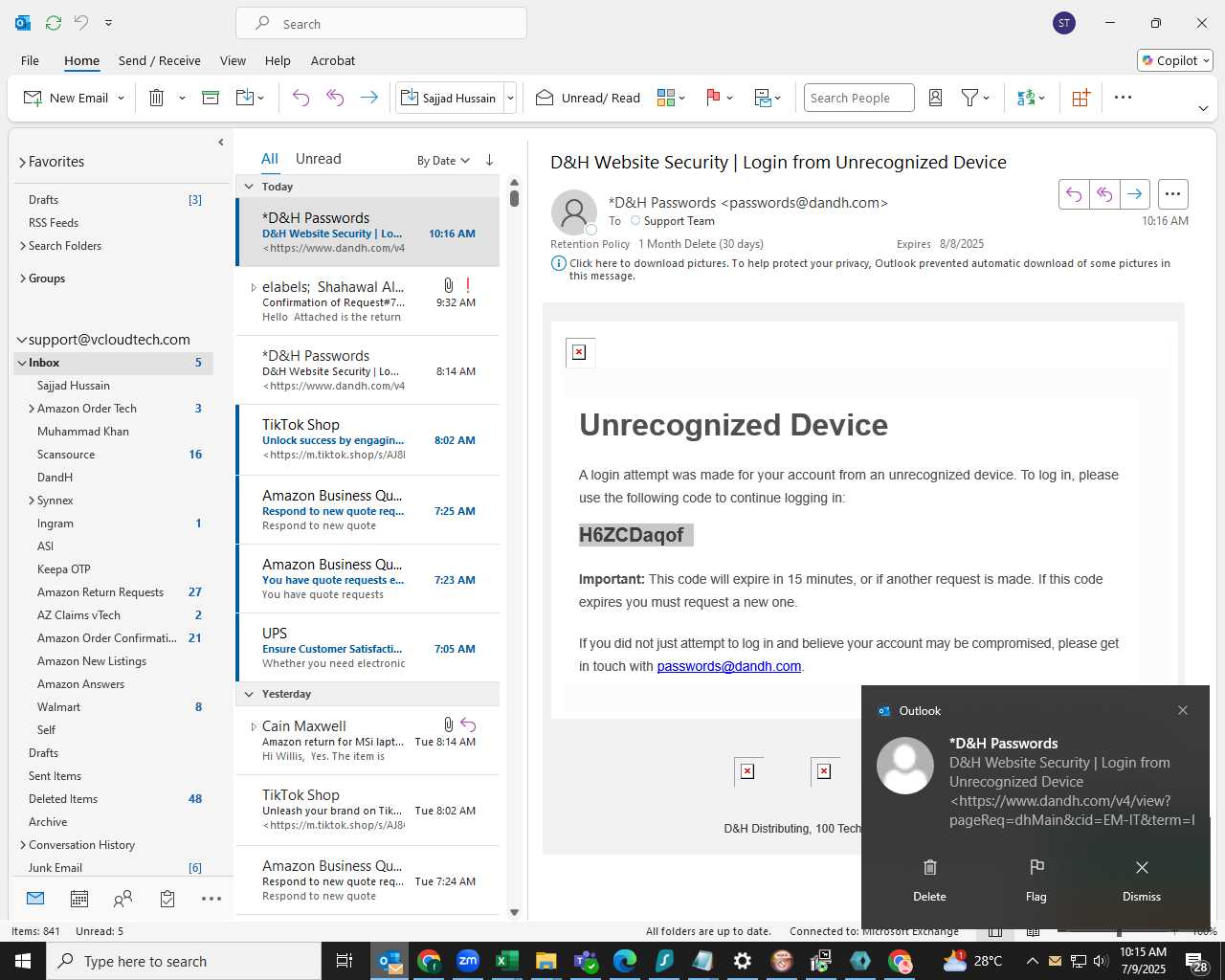Open Windows Start menu
This screenshot has height=980, width=1225.
pos(23,961)
